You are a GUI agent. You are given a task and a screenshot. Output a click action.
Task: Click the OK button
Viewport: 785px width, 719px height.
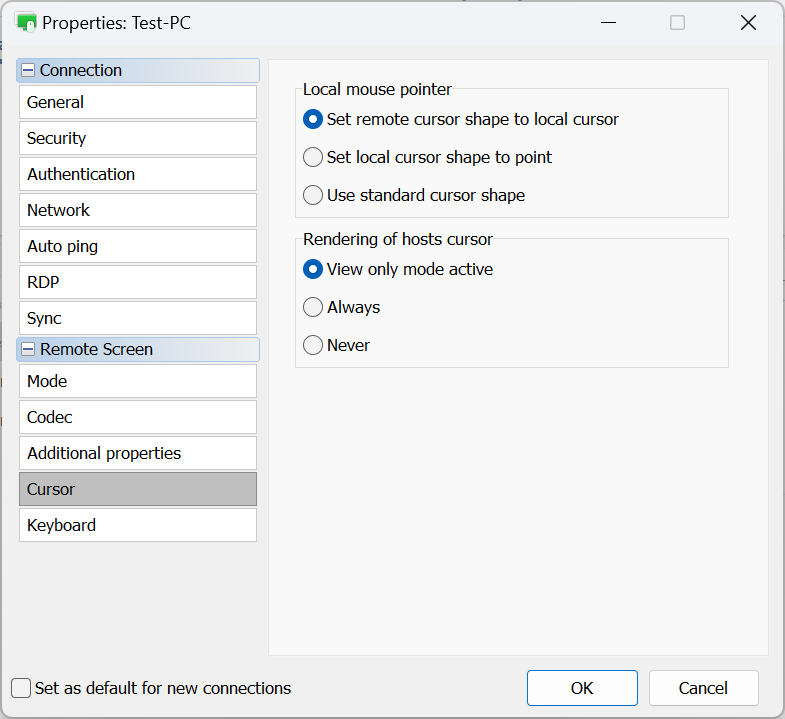pos(582,688)
